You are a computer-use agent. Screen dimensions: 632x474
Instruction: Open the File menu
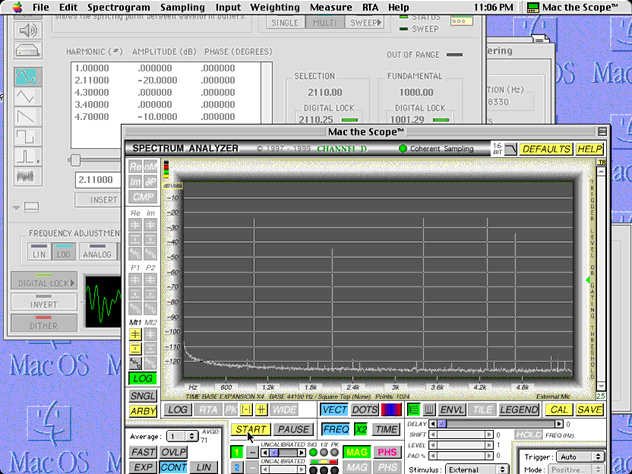41,7
